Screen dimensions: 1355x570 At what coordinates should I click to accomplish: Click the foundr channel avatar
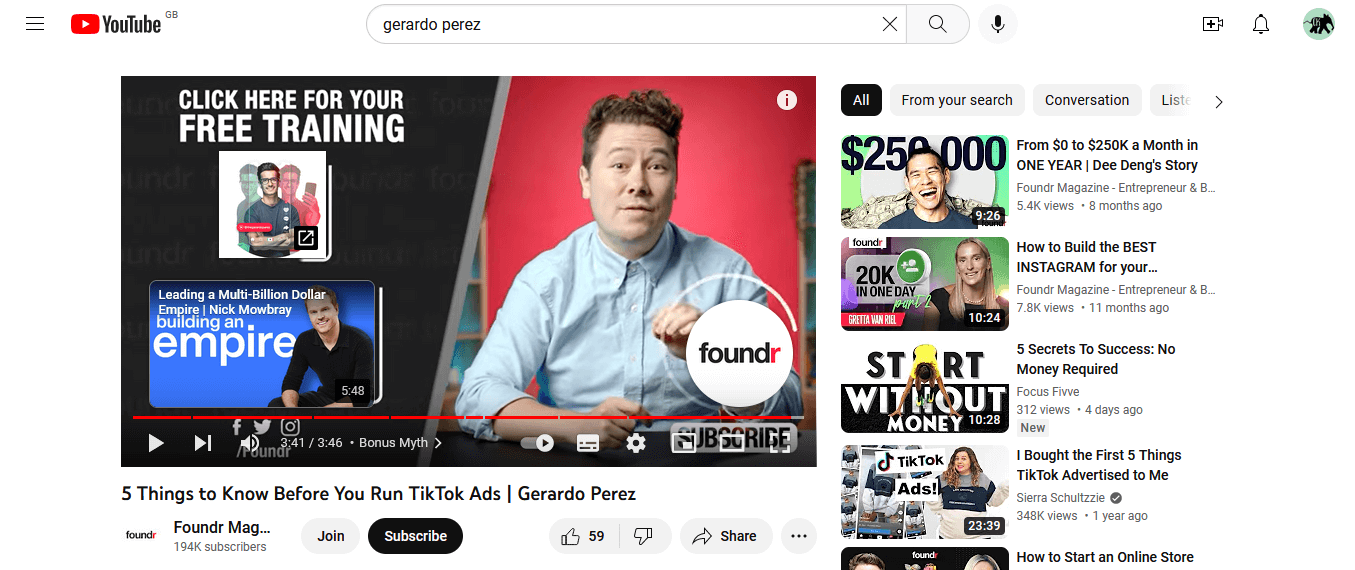click(141, 536)
